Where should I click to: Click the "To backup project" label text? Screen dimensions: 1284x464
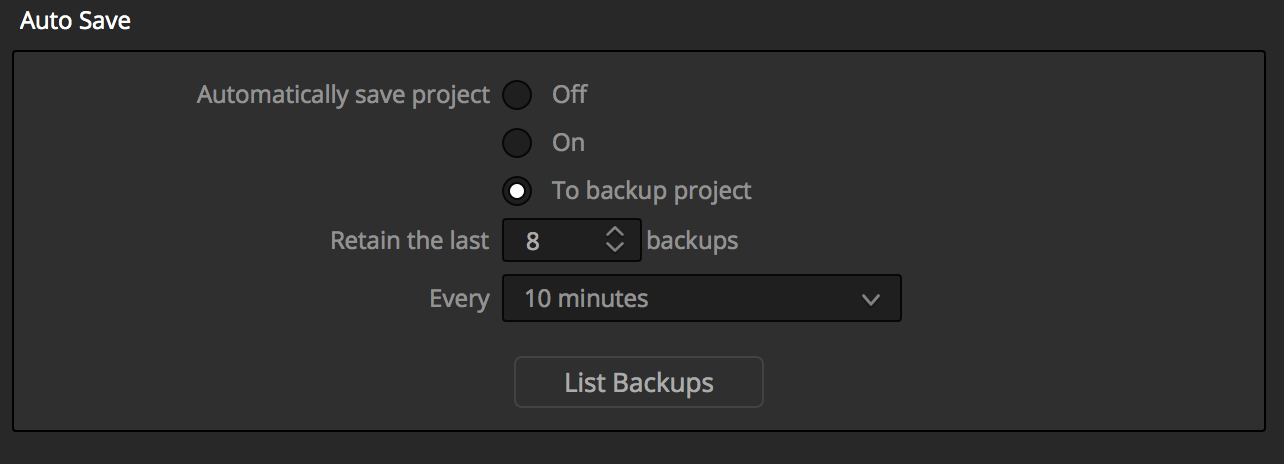pos(652,190)
